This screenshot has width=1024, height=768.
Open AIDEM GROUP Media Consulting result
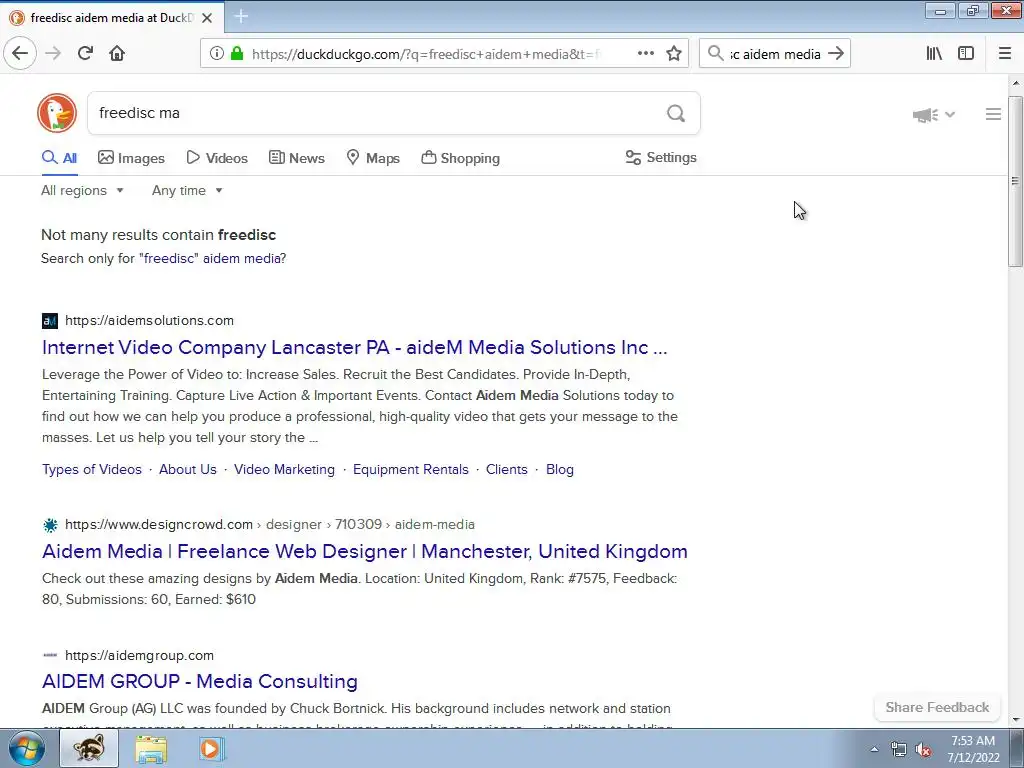coord(200,681)
